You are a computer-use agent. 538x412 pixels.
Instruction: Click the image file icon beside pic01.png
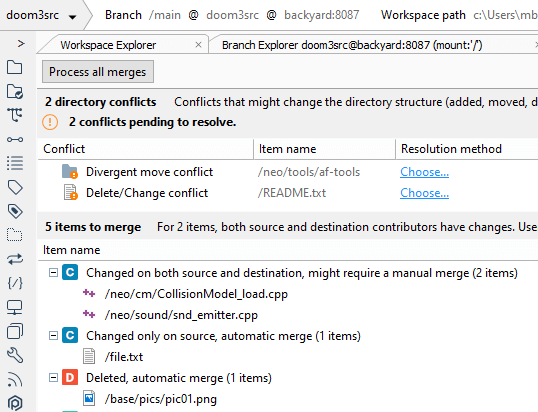[89, 398]
